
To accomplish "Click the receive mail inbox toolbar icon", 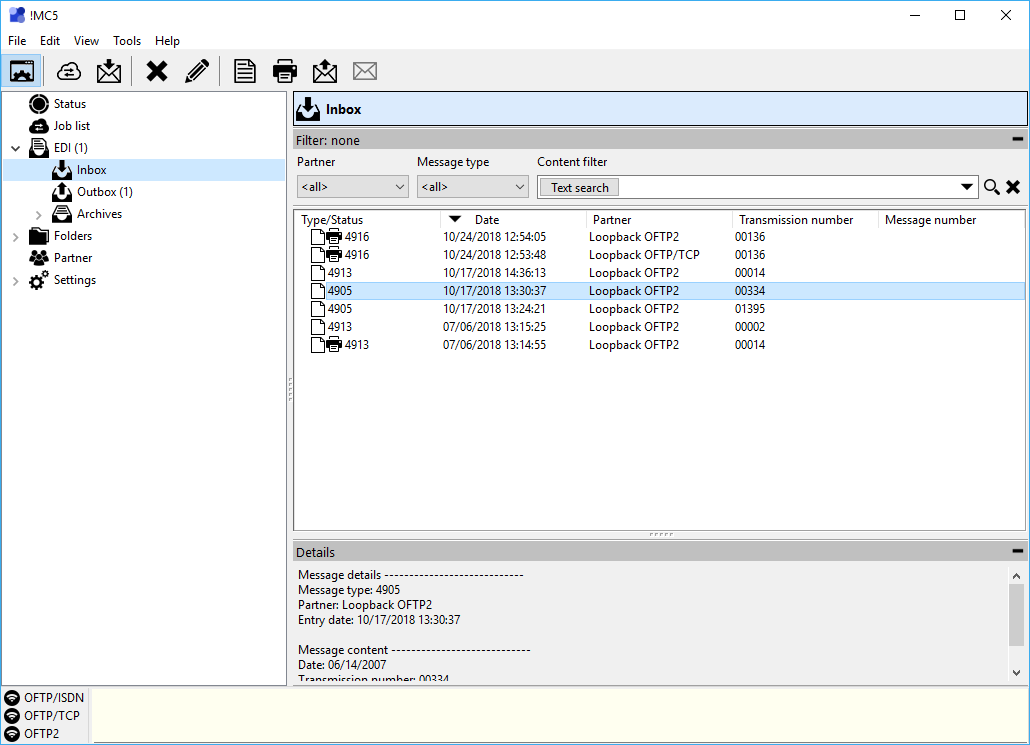I will (x=109, y=71).
